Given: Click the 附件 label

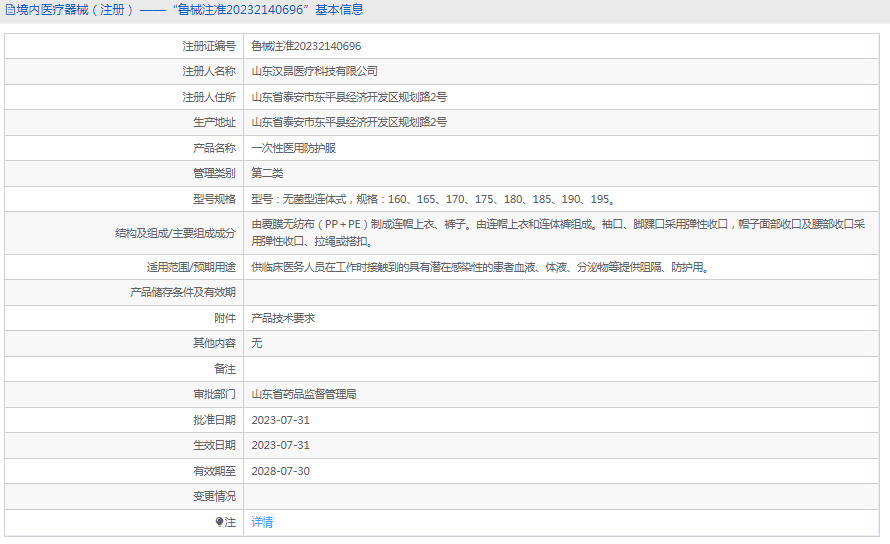Looking at the screenshot, I should (225, 319).
